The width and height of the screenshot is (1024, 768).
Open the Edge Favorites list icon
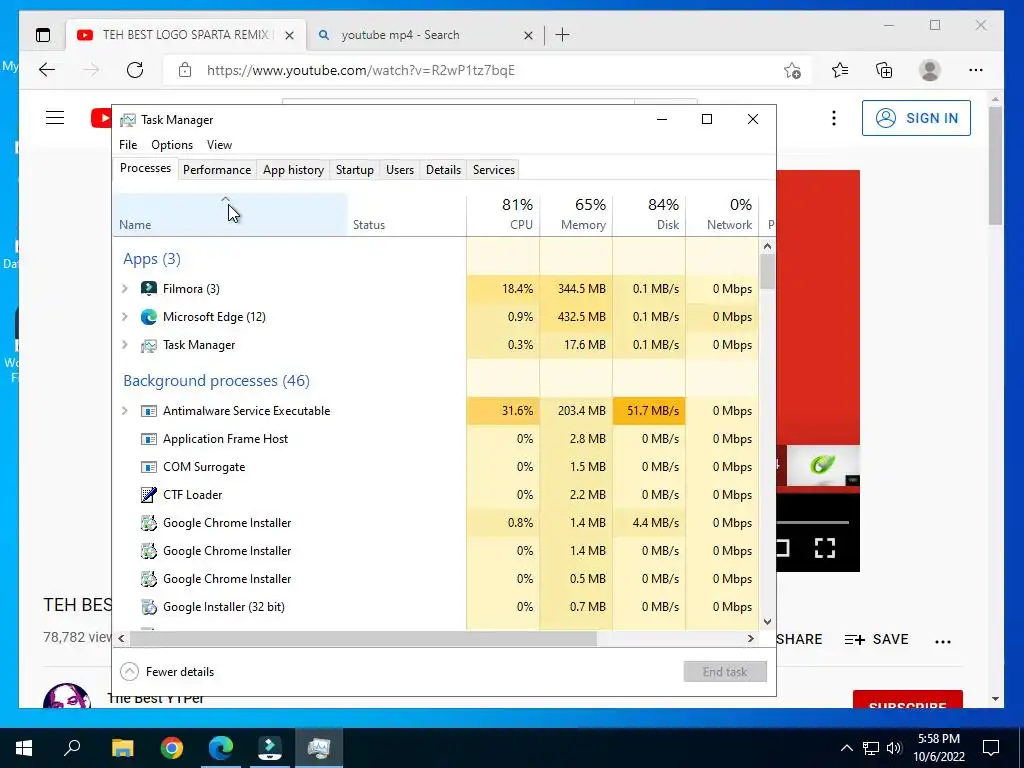pos(840,70)
